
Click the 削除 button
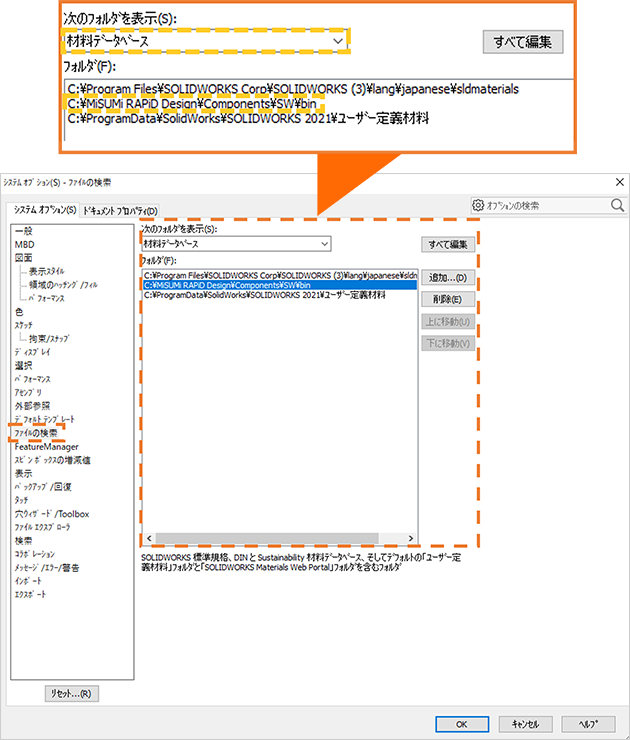coord(446,299)
